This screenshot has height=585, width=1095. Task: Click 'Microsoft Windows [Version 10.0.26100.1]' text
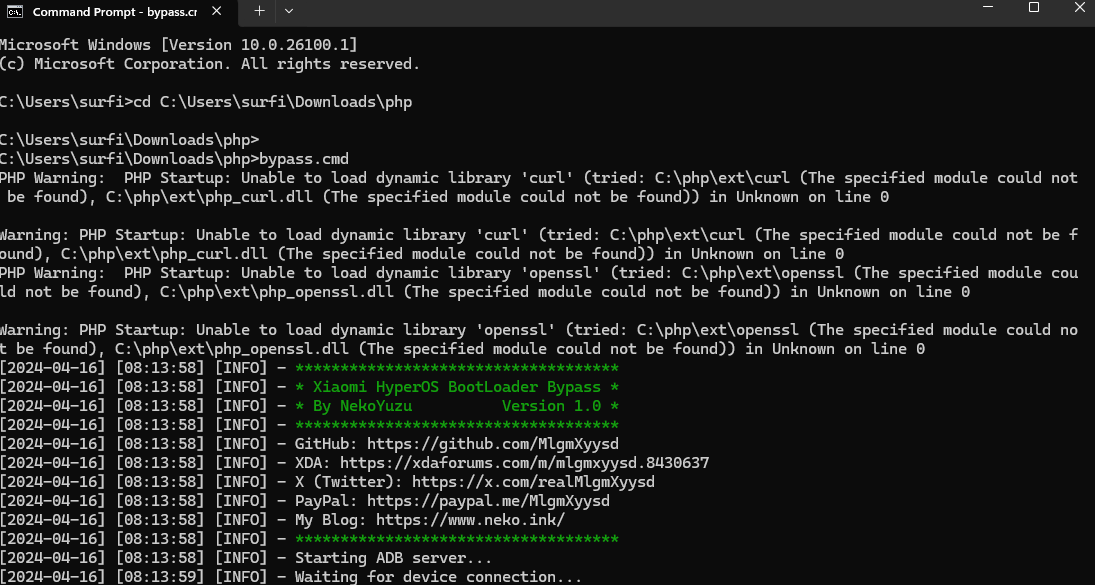179,45
